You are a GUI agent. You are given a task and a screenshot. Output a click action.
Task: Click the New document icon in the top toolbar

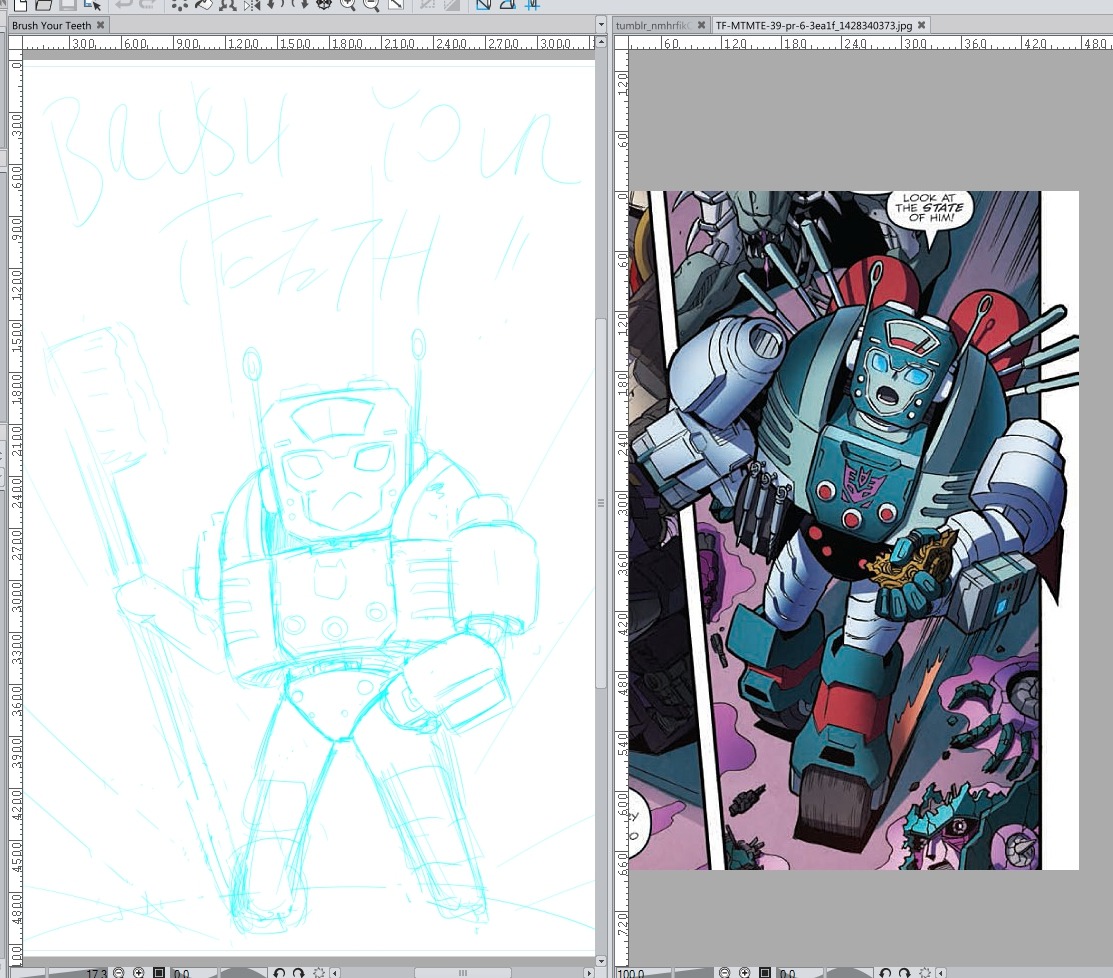pyautogui.click(x=21, y=5)
